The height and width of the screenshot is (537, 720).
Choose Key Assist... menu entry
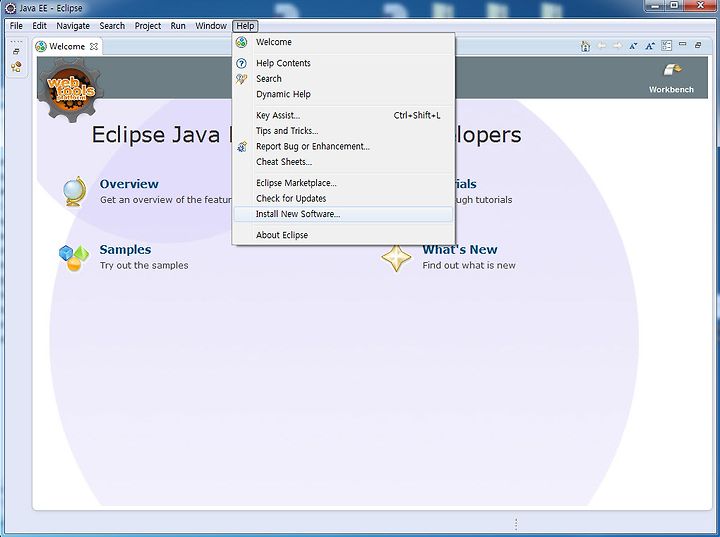(x=343, y=115)
